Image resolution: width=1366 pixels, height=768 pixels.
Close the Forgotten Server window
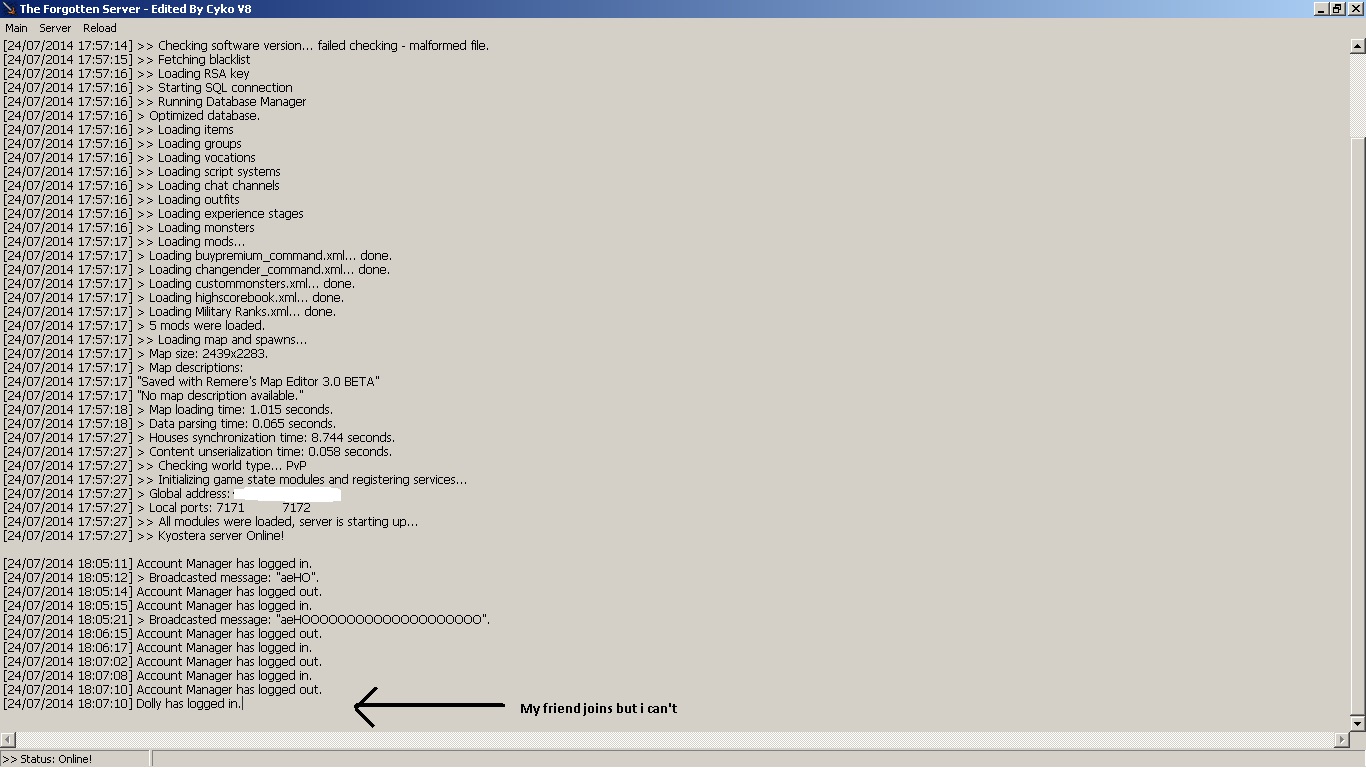[x=1354, y=9]
